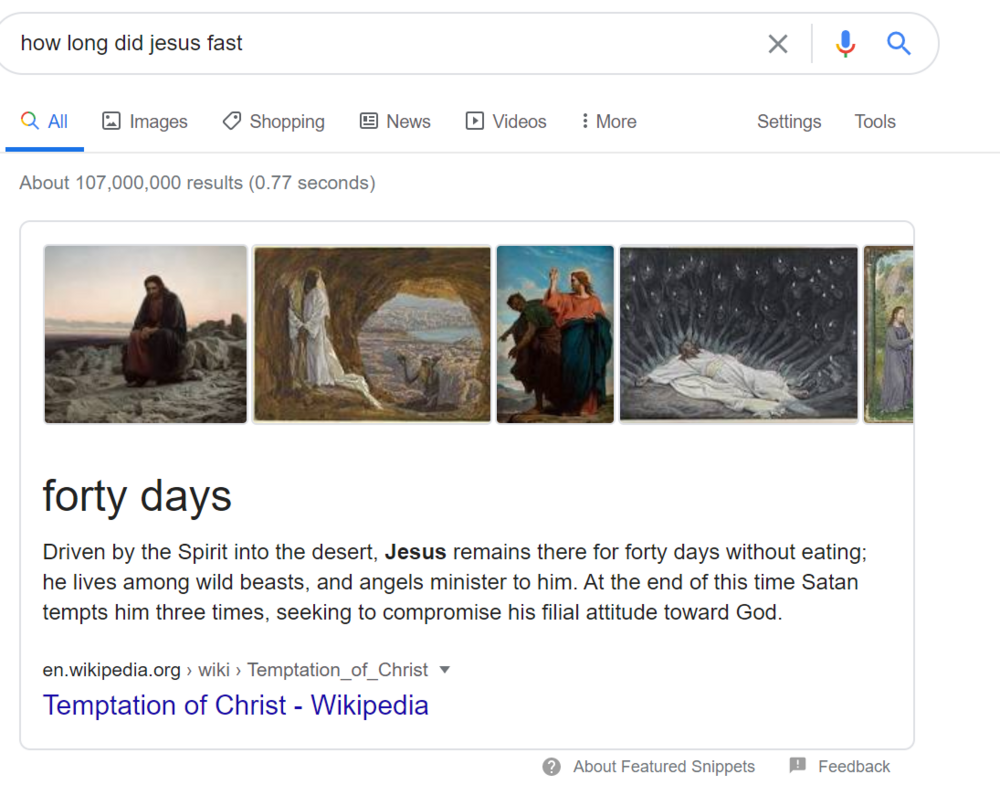Submit search with blue magnifier icon
This screenshot has height=806, width=1000.
coord(899,43)
